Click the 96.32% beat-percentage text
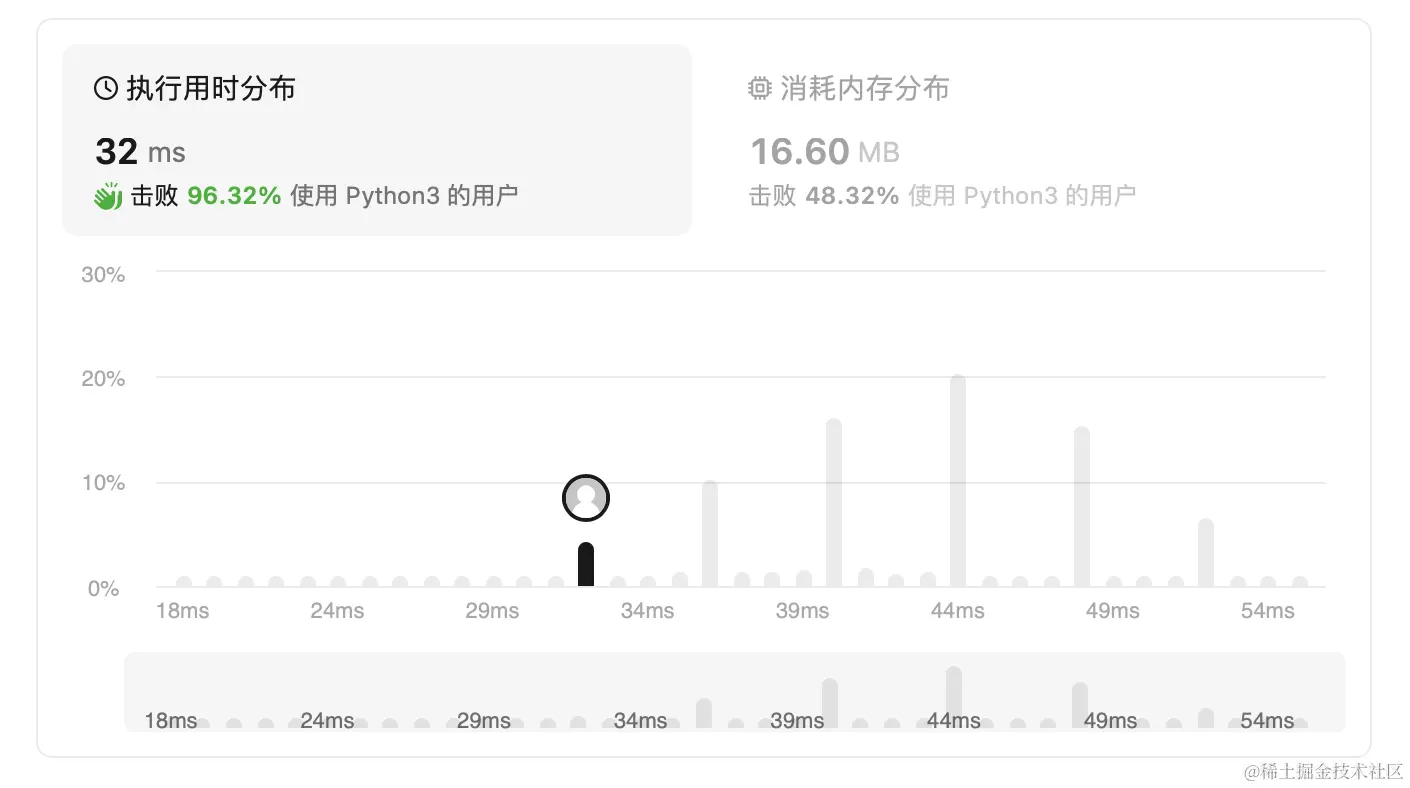Viewport: 1410px width, 788px height. 232,195
